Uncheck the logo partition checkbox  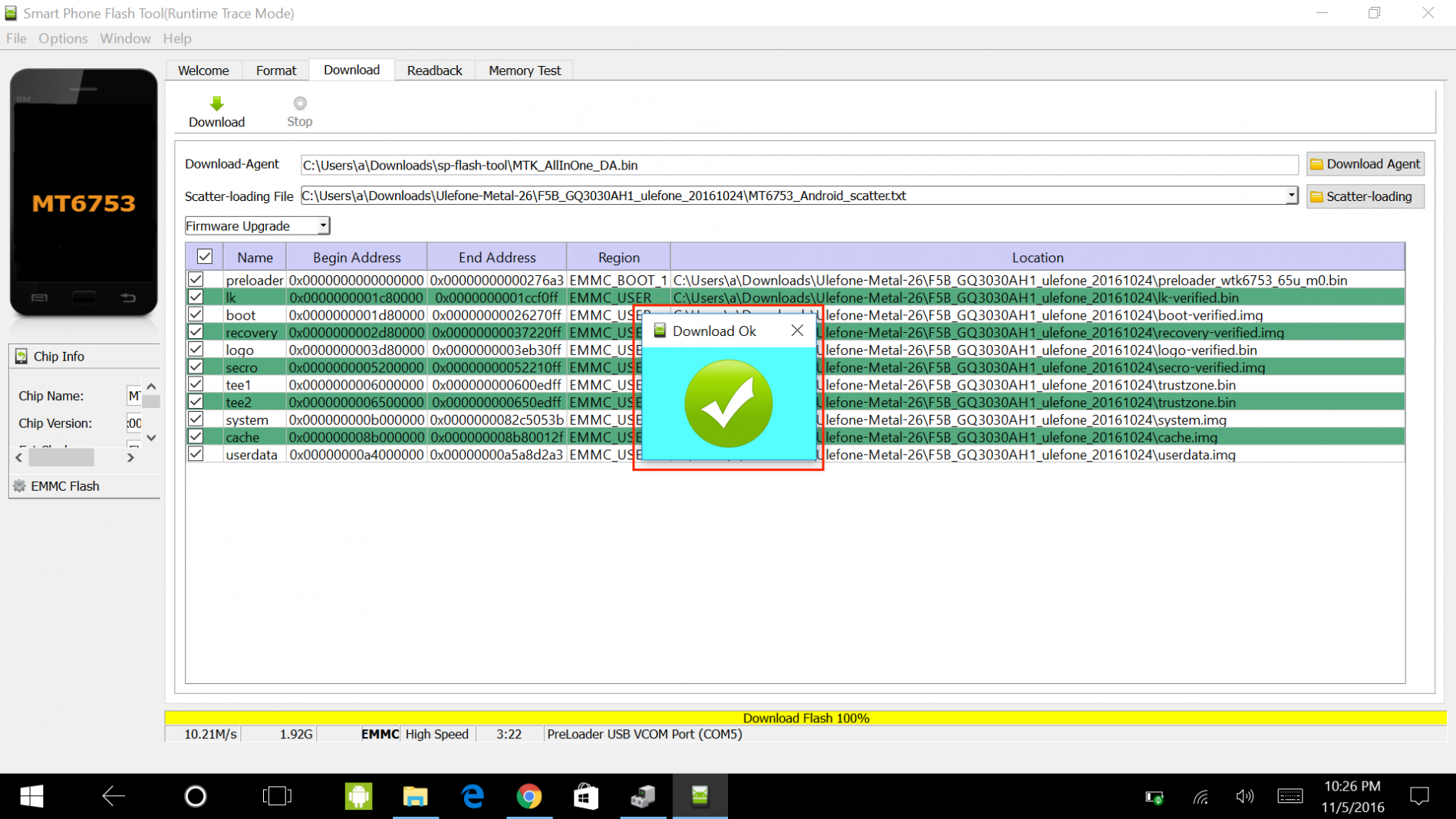pyautogui.click(x=196, y=350)
